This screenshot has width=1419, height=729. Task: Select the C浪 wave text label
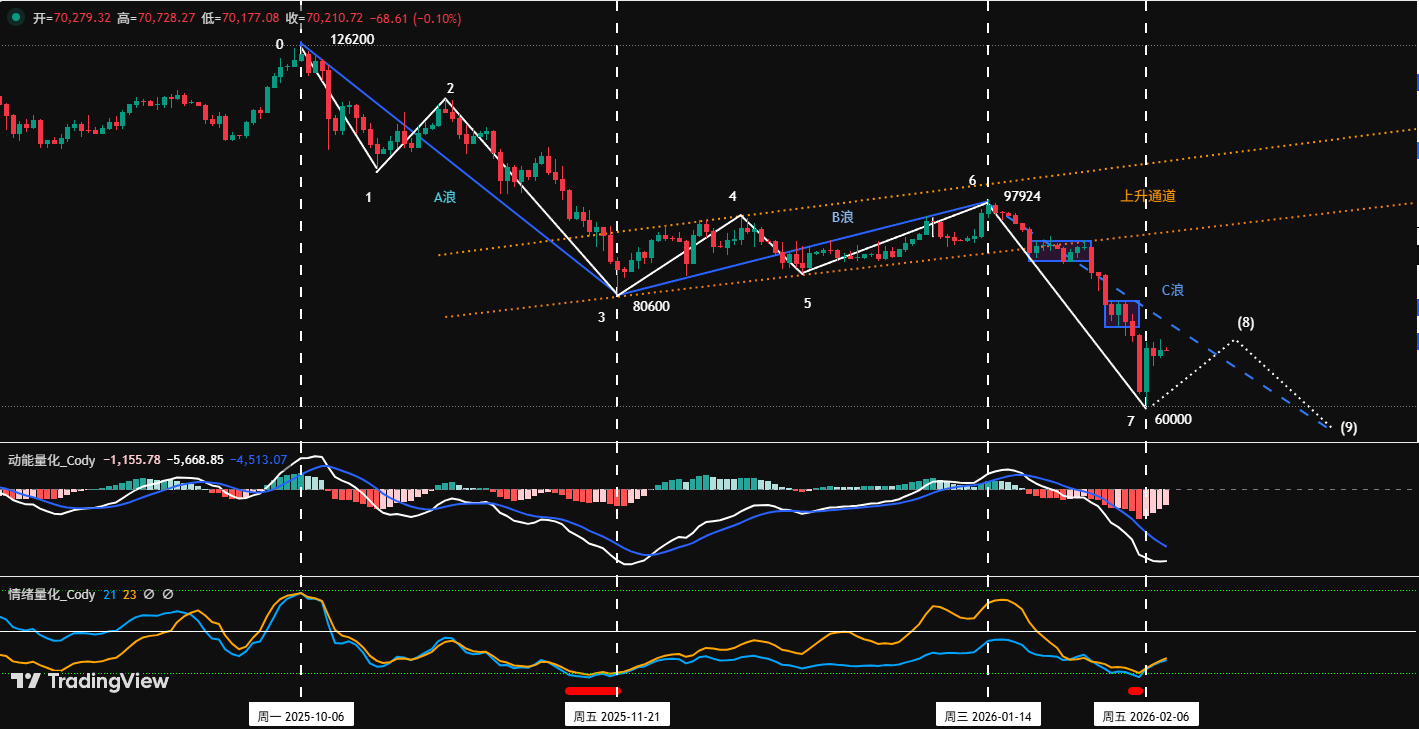point(1172,290)
